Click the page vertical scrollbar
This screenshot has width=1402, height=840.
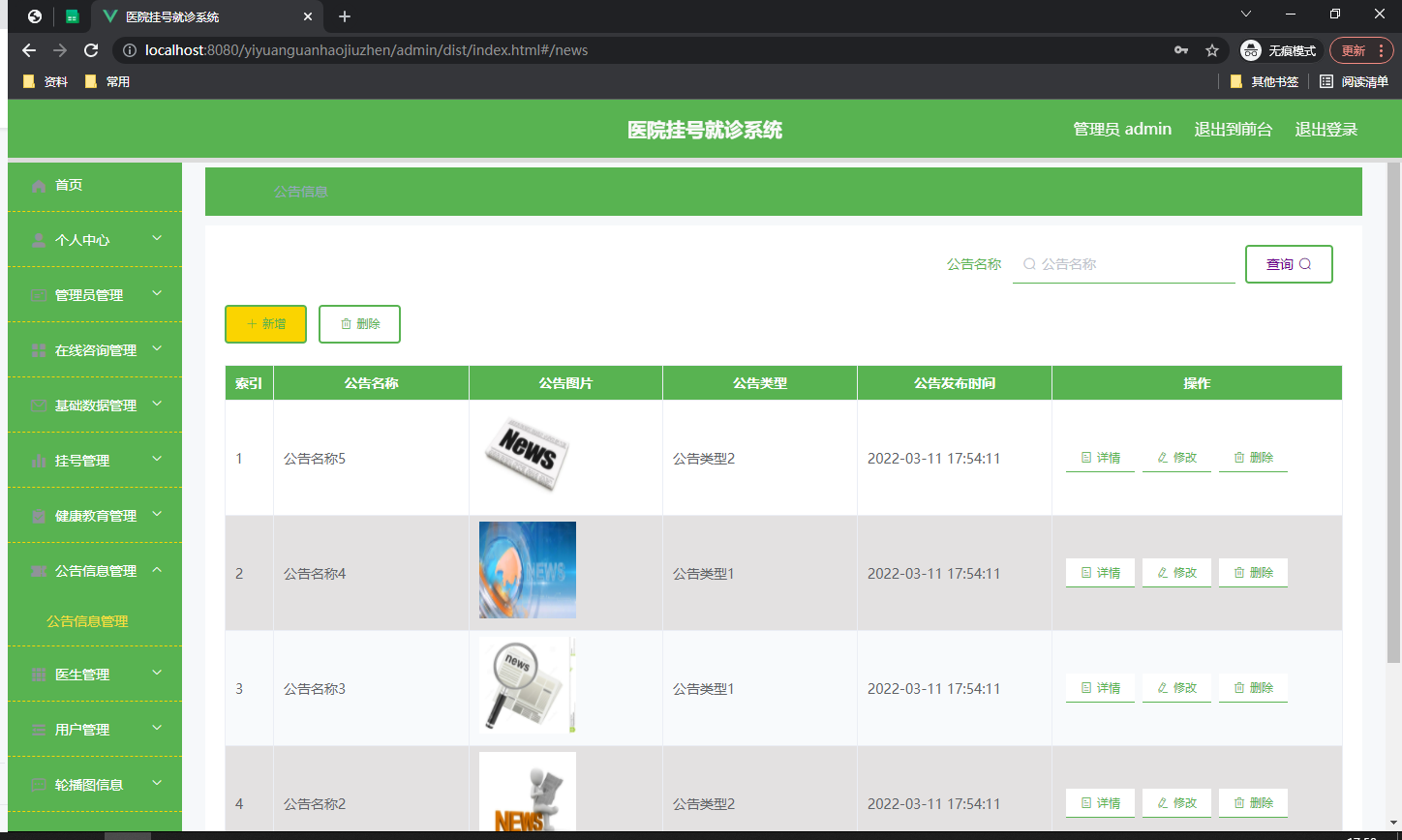(x=1393, y=413)
